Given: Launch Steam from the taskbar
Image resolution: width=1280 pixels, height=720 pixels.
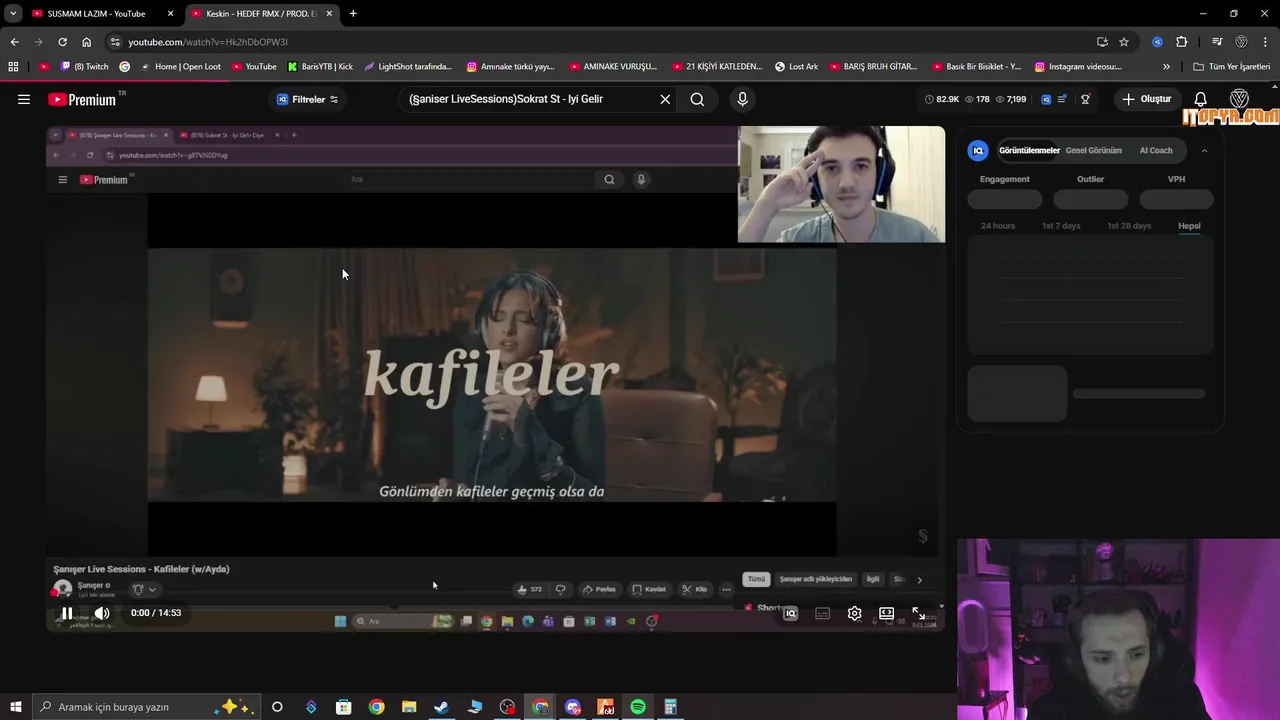Looking at the screenshot, I should 441,707.
